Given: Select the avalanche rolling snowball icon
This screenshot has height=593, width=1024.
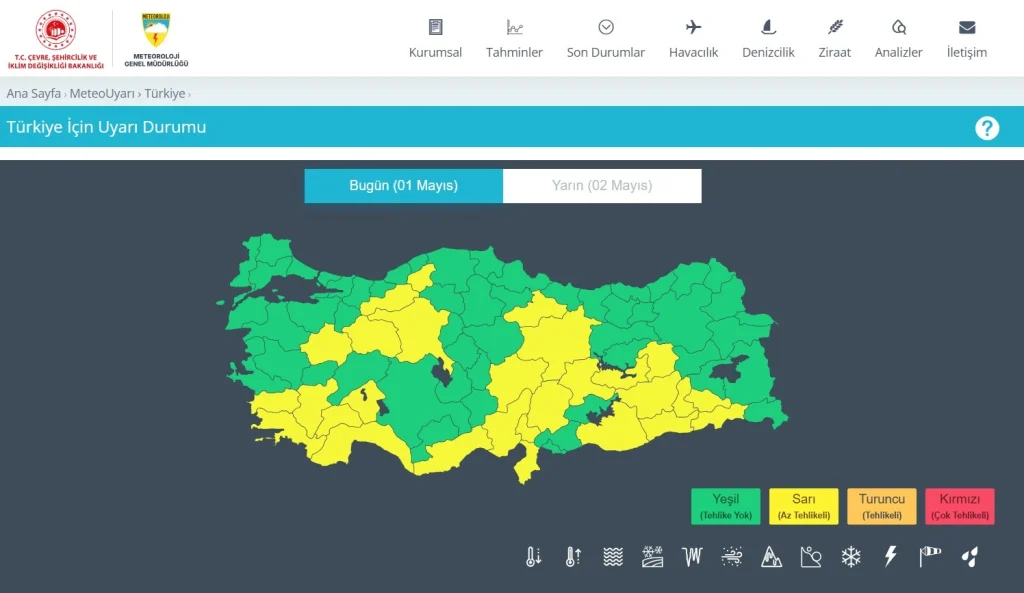Looking at the screenshot, I should pyautogui.click(x=811, y=557).
